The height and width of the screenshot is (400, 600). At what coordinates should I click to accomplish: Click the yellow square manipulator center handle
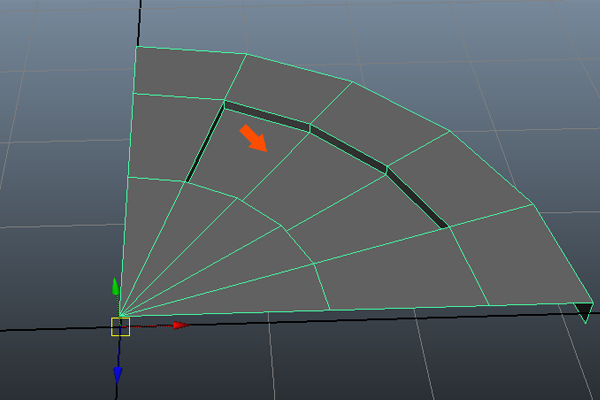(x=121, y=327)
